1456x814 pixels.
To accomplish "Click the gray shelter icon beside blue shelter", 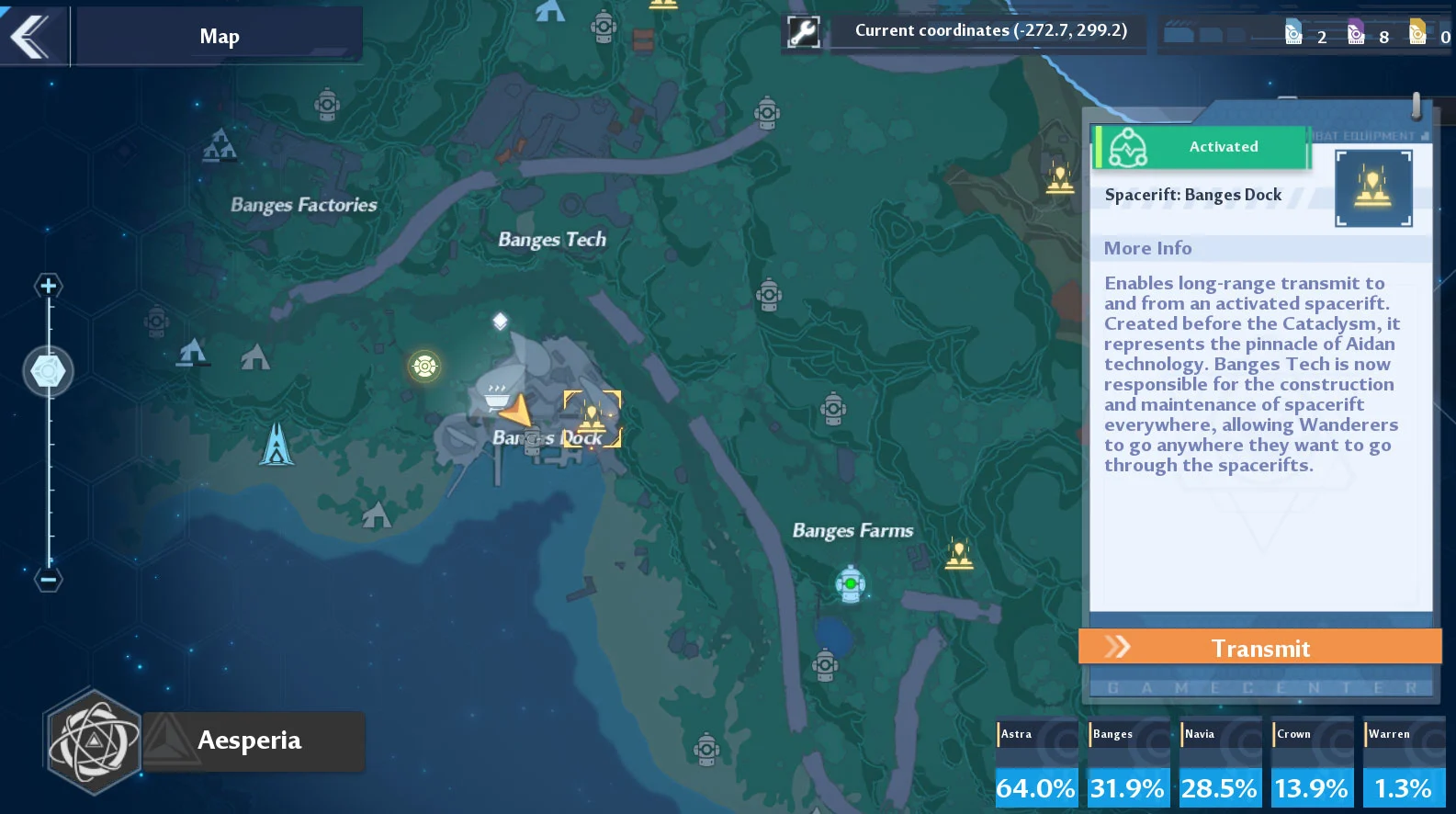I will click(255, 356).
